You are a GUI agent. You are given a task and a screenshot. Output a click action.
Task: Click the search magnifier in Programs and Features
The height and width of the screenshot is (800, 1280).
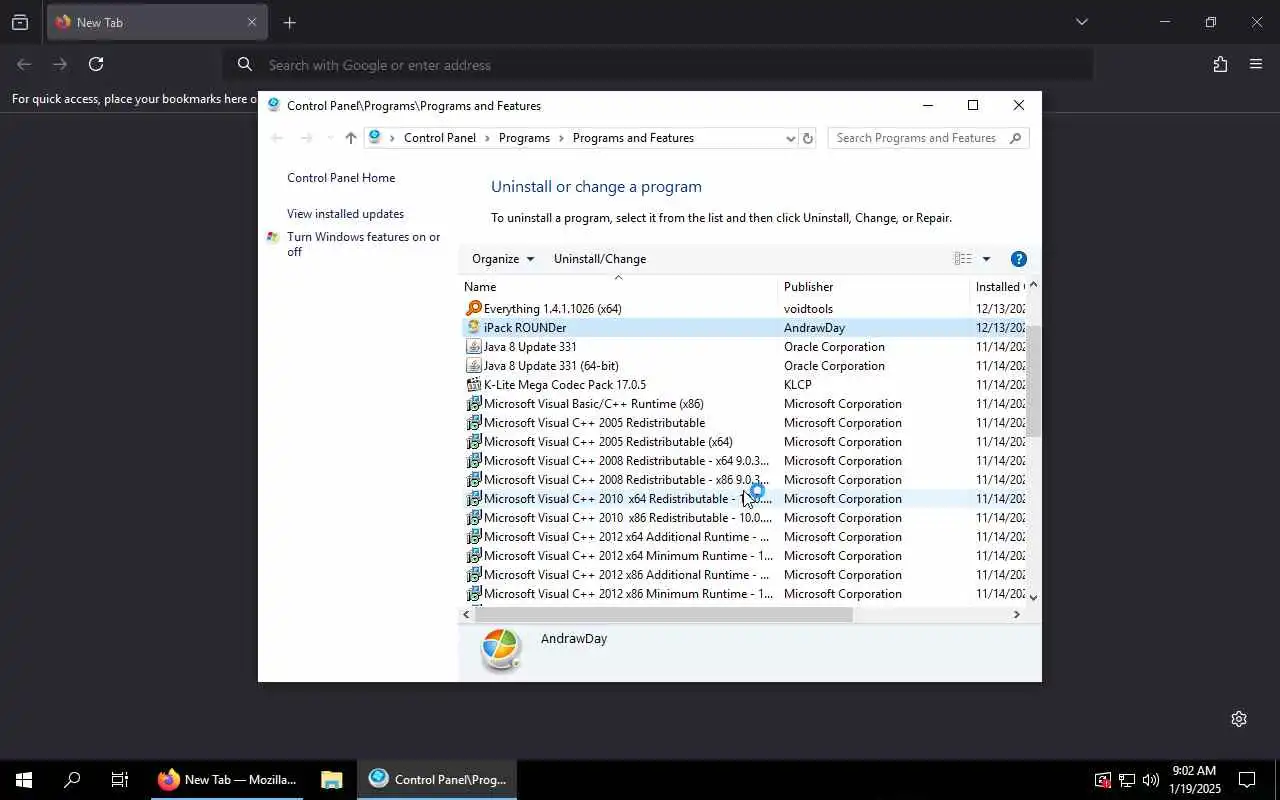click(1015, 138)
